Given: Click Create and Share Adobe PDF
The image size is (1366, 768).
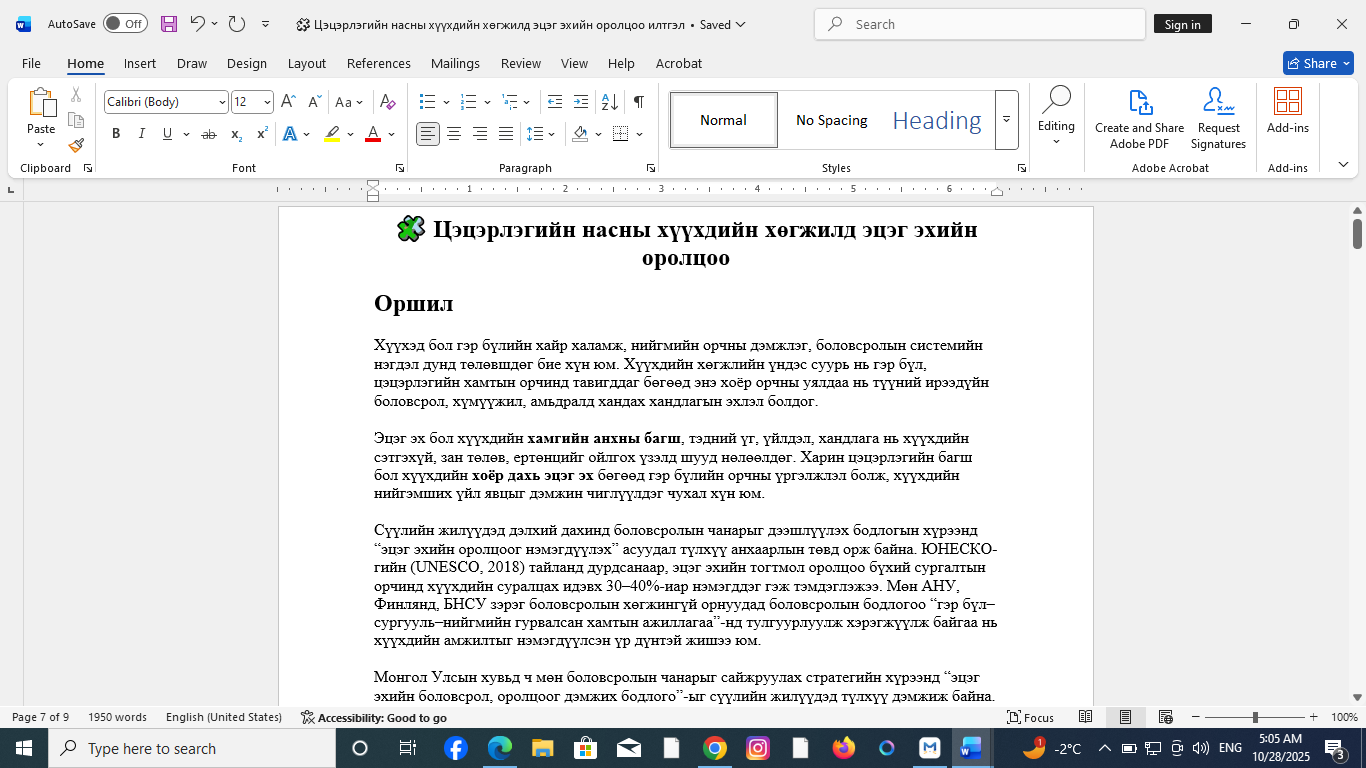Looking at the screenshot, I should pos(1139,117).
